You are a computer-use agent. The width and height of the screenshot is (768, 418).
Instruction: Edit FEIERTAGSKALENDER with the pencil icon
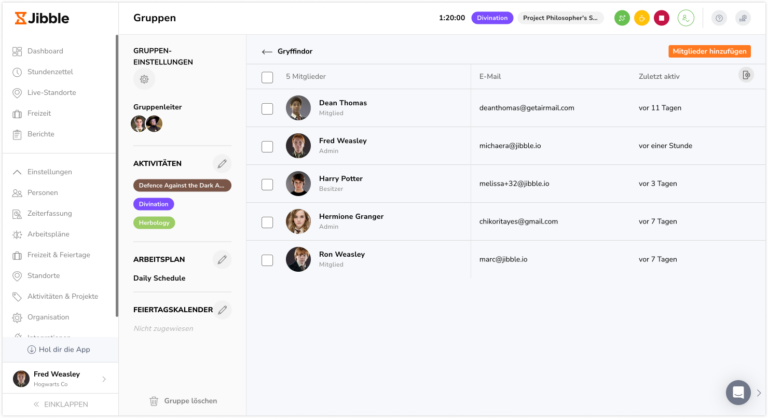[223, 310]
